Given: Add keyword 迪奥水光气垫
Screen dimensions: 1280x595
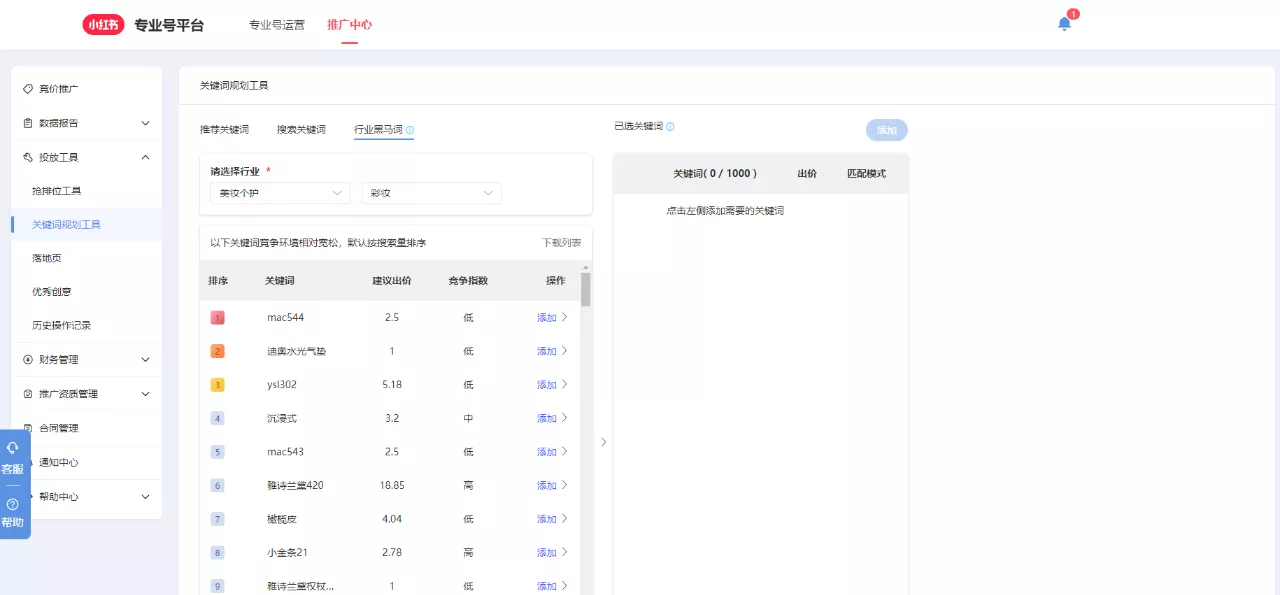Looking at the screenshot, I should coord(547,351).
